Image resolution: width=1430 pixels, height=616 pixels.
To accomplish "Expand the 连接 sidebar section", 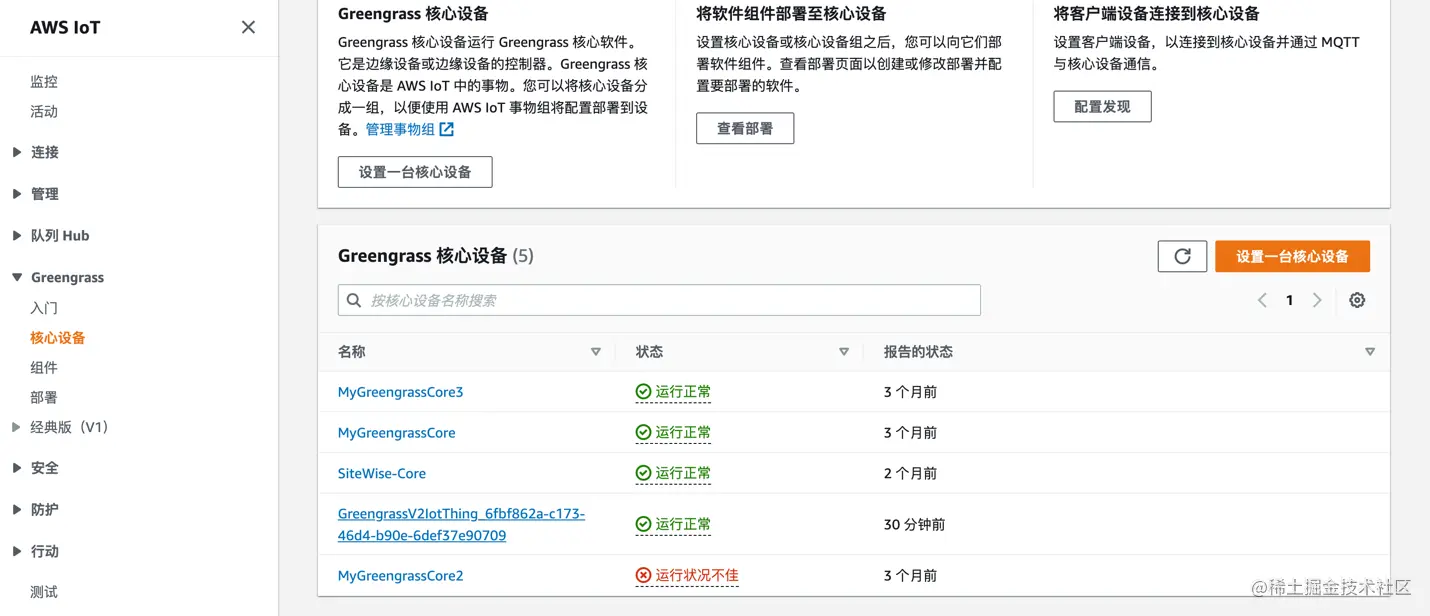I will (x=17, y=152).
